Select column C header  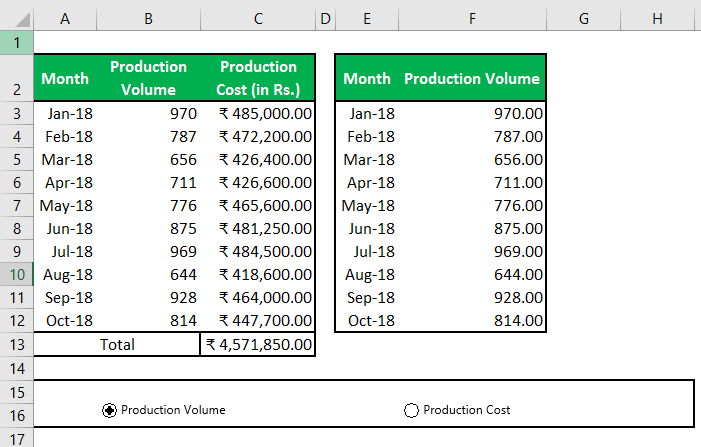[258, 19]
